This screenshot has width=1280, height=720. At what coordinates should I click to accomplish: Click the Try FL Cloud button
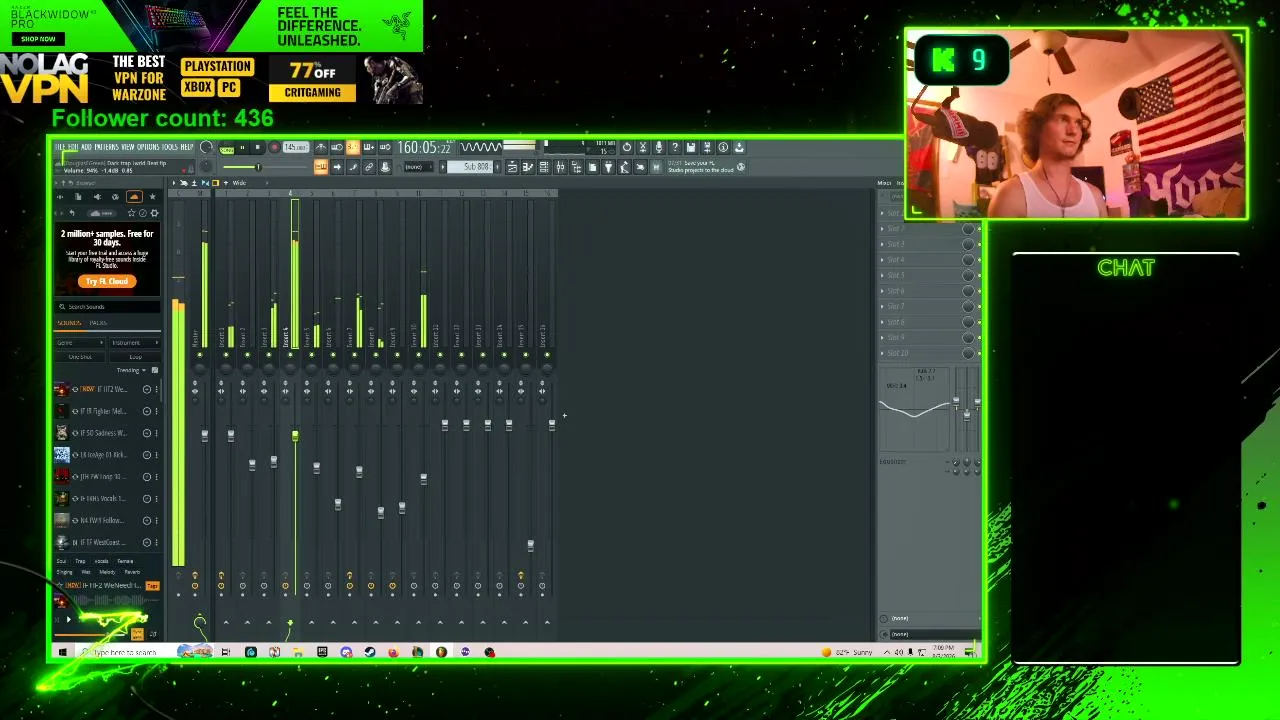(x=106, y=282)
